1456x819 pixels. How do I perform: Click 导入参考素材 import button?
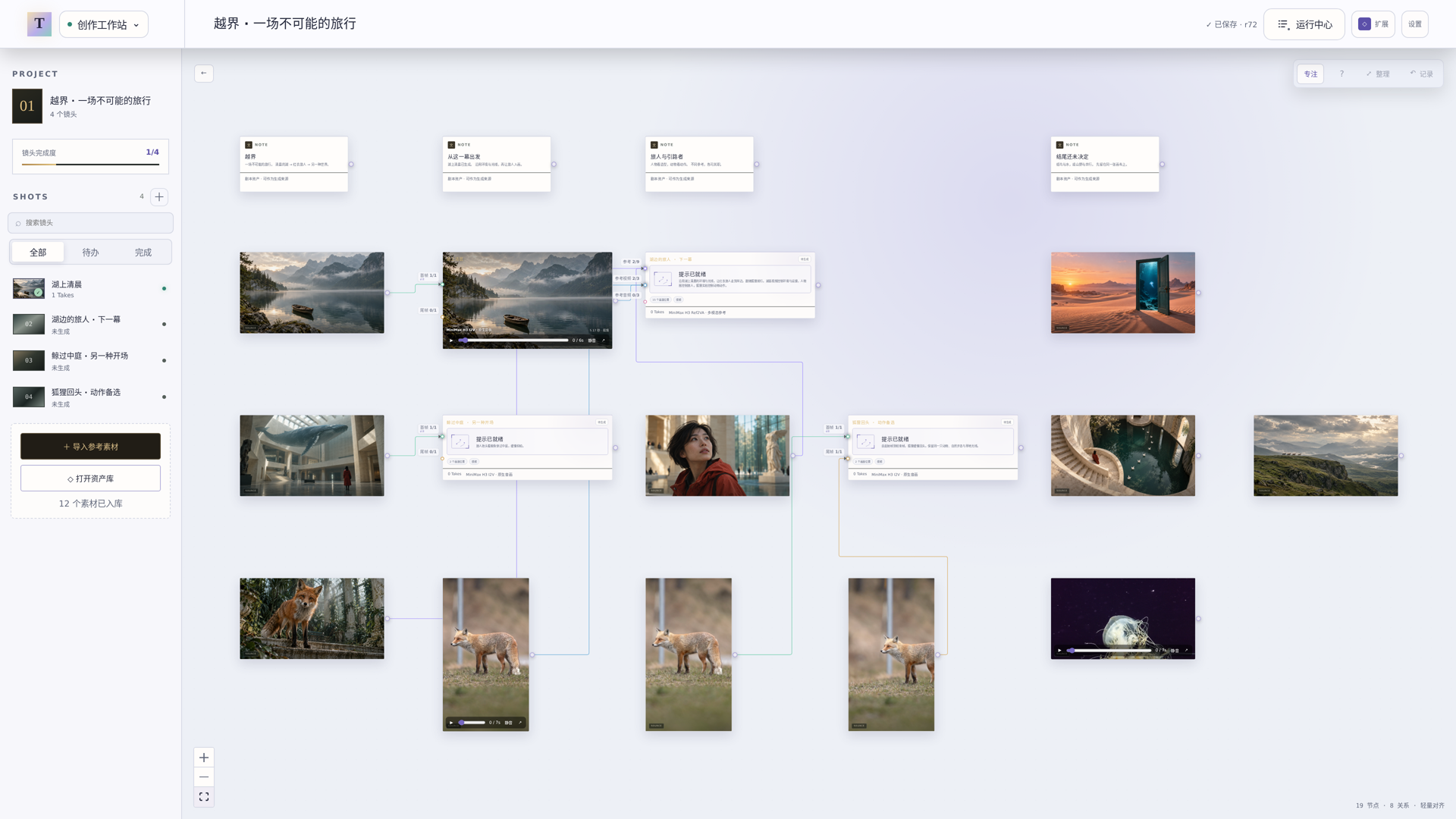pyautogui.click(x=90, y=447)
